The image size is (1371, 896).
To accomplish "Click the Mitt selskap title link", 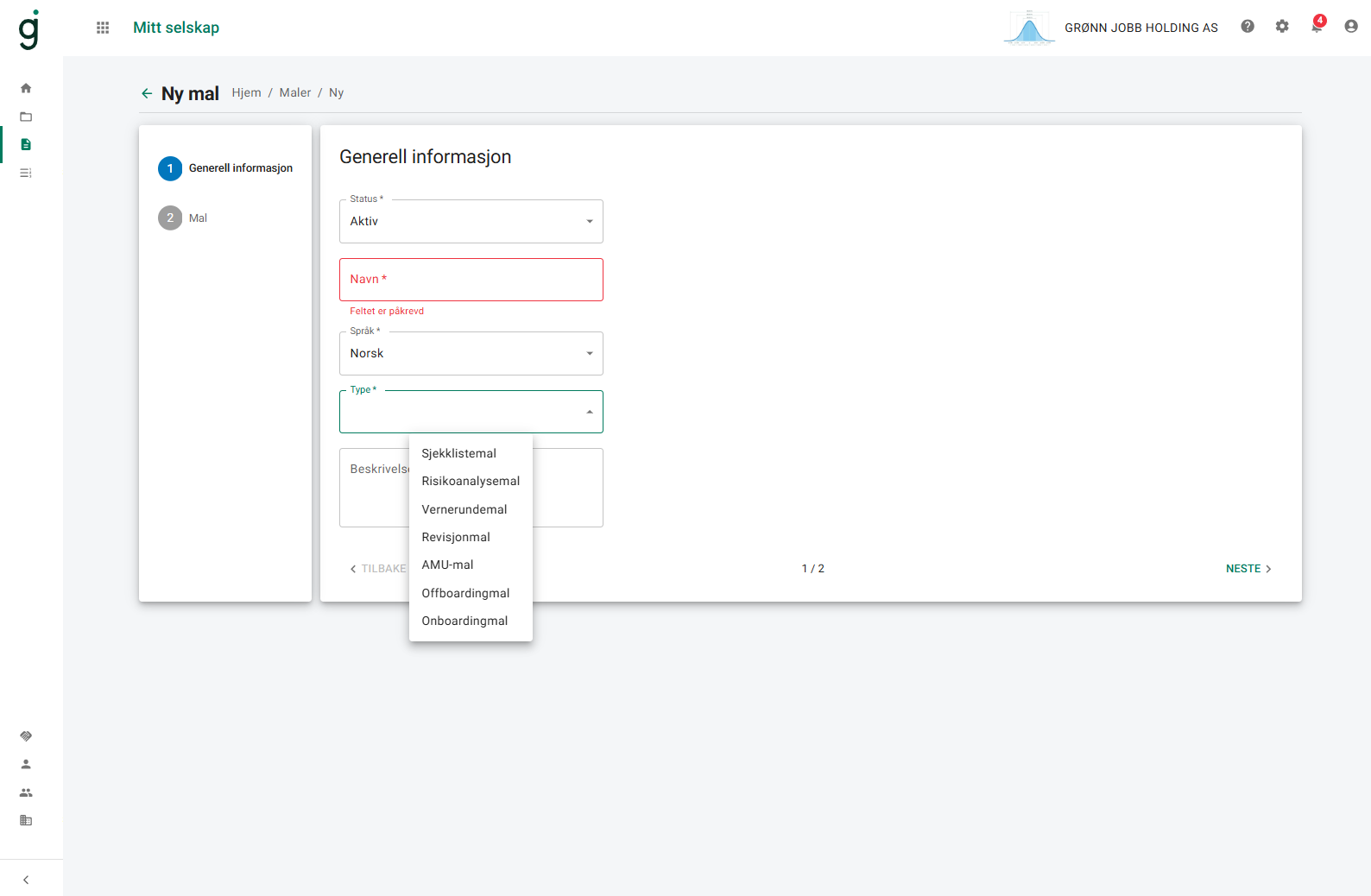I will coord(176,28).
